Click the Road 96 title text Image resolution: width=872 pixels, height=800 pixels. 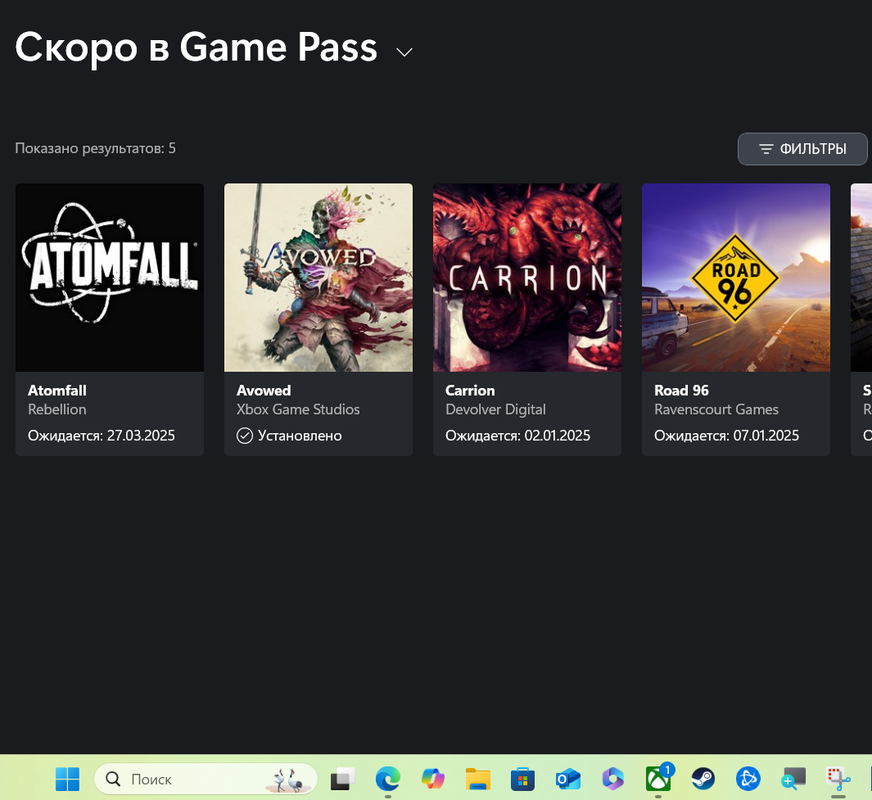tap(681, 390)
